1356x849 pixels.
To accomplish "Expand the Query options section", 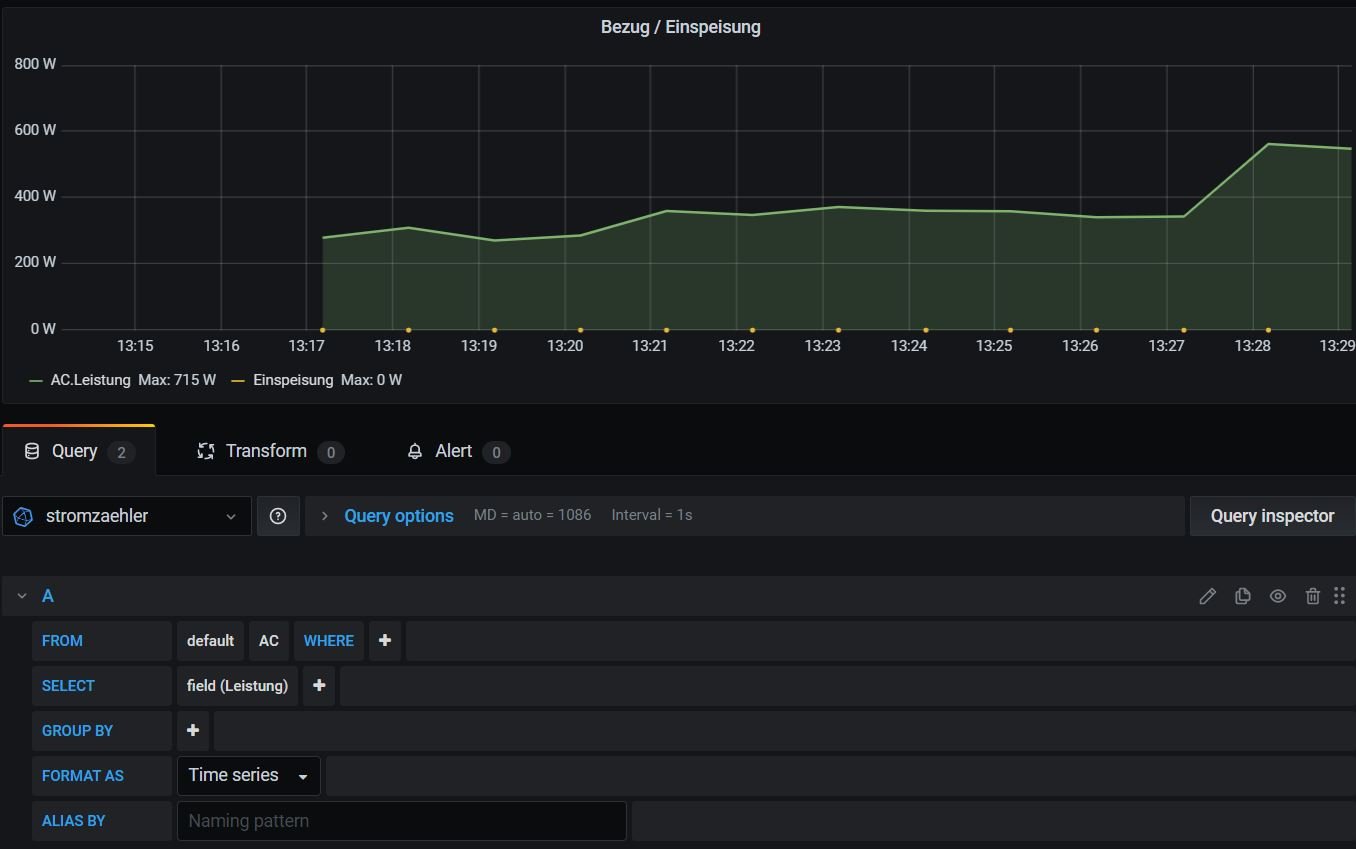I will (x=398, y=516).
